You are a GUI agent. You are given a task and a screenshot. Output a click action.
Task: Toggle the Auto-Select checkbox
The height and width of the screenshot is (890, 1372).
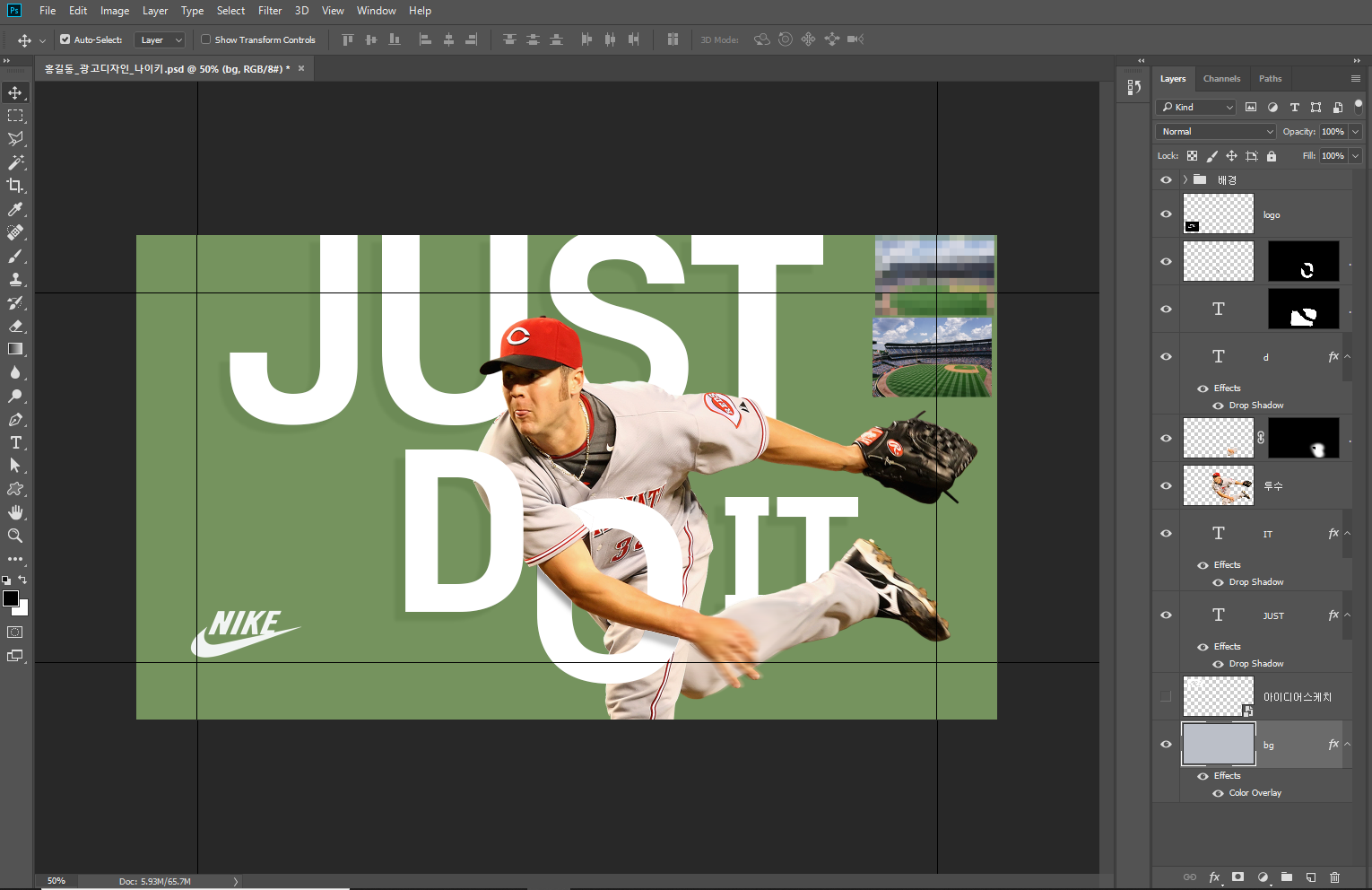(65, 39)
